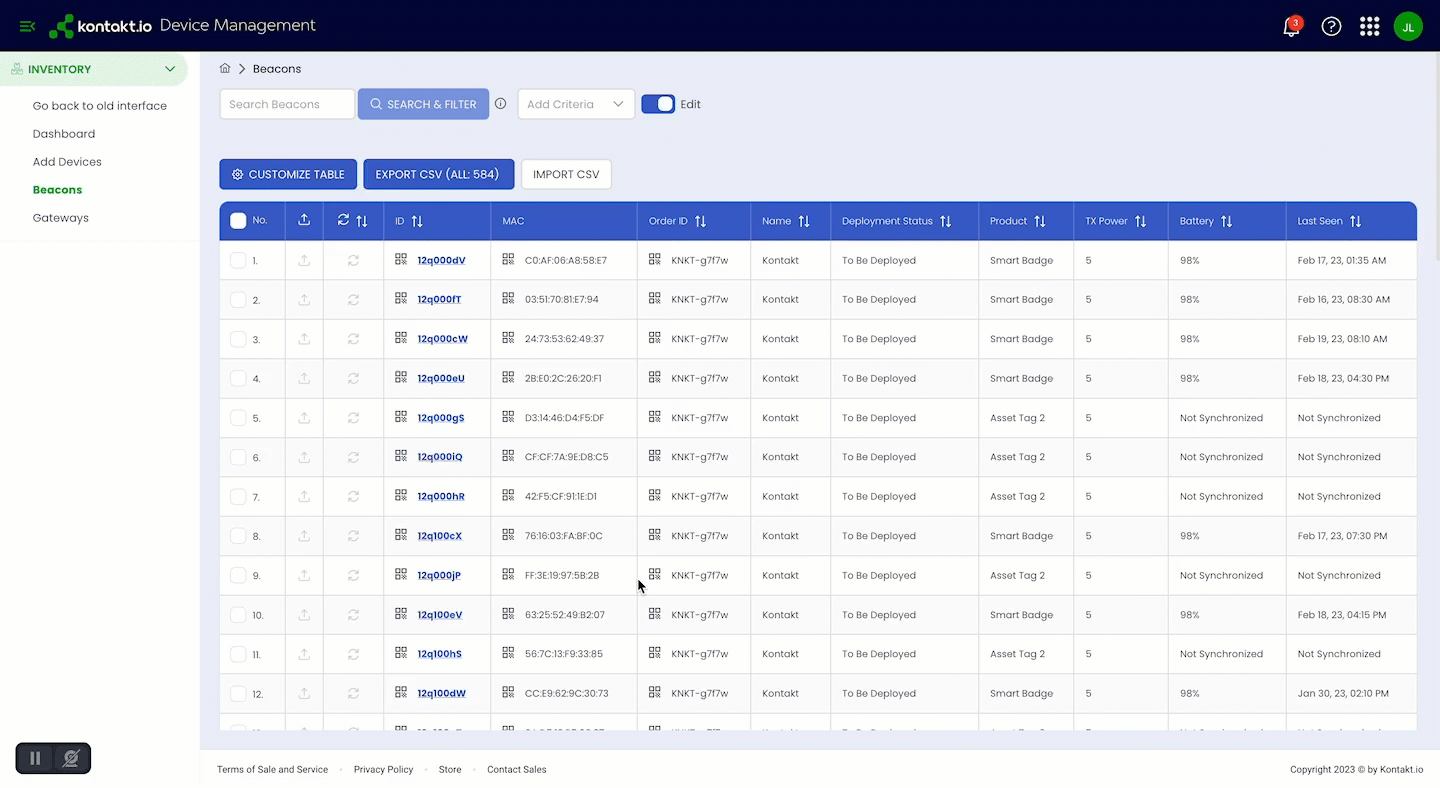
Task: Sort table by Name column
Action: point(804,221)
